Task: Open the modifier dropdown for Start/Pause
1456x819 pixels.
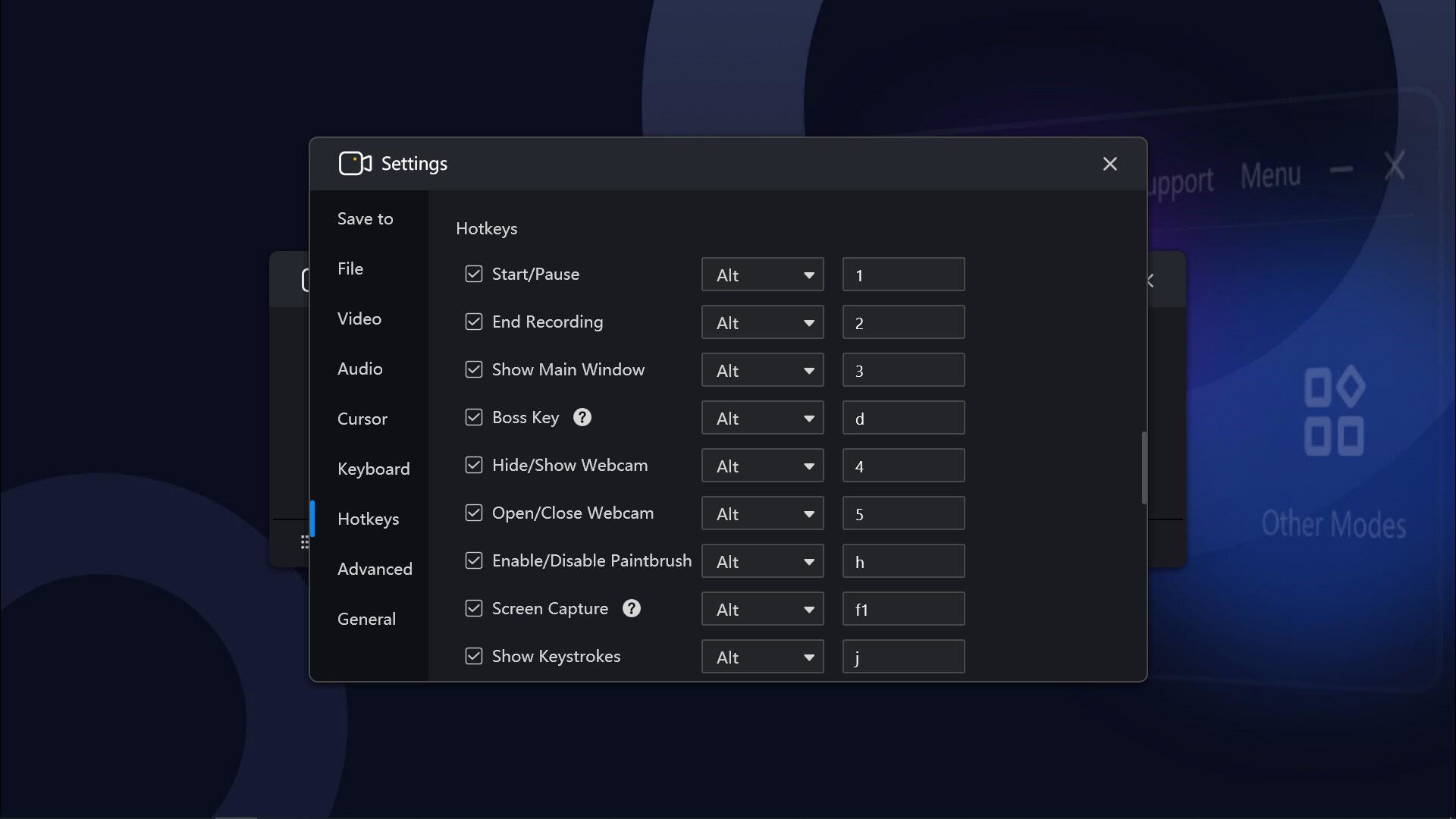Action: [x=762, y=275]
